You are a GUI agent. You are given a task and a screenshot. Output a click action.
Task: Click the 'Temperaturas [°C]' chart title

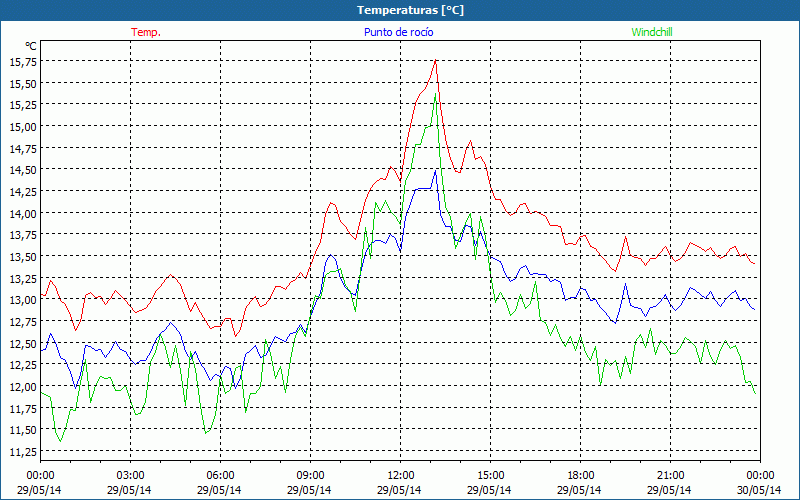click(x=411, y=10)
